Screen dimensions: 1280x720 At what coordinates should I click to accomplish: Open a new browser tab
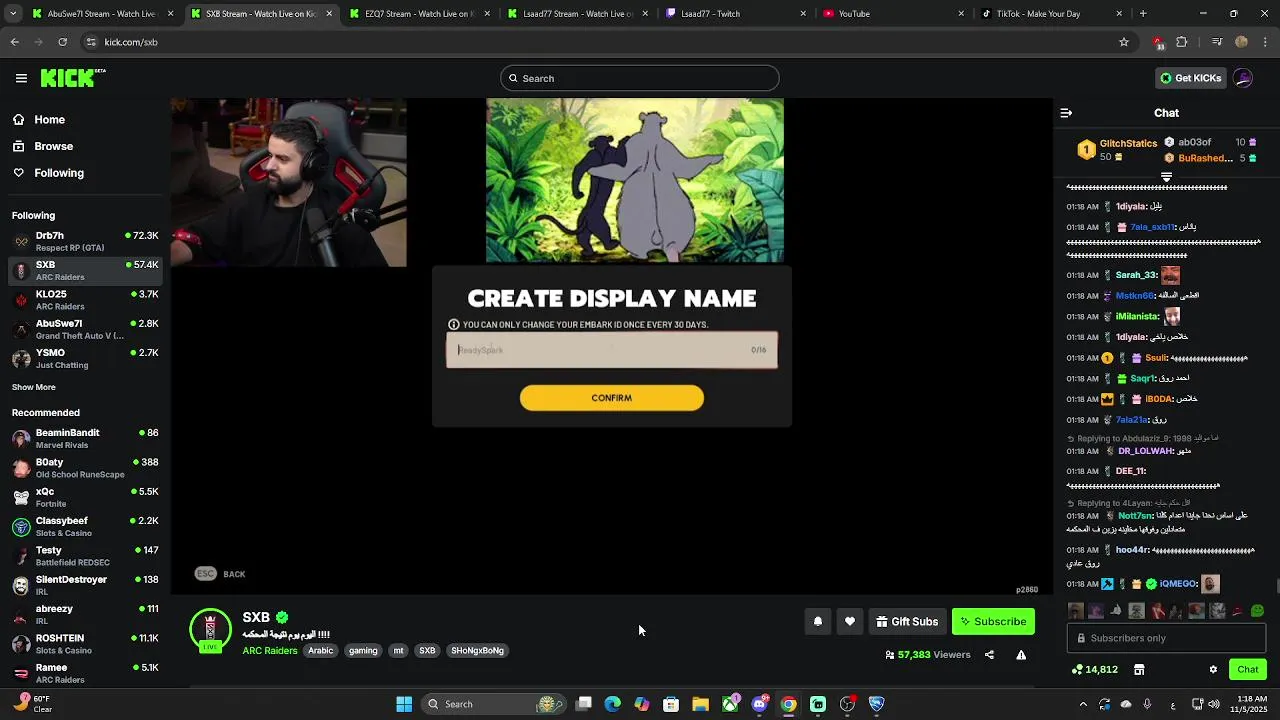tap(1143, 14)
